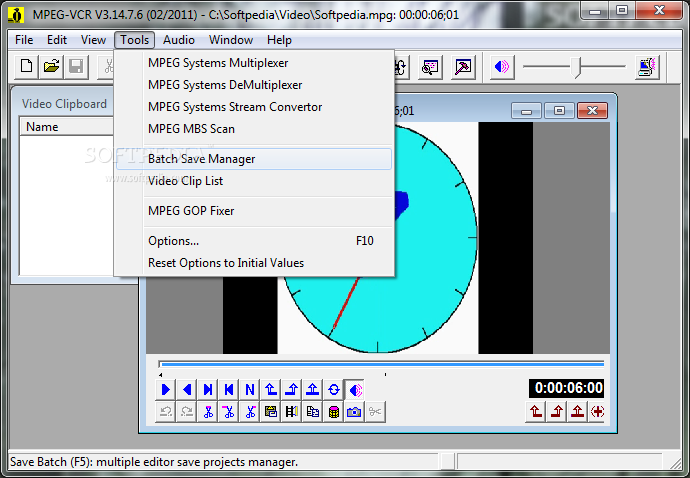Image resolution: width=690 pixels, height=478 pixels.
Task: Adjust the main toolbar volume slider
Action: [x=574, y=67]
